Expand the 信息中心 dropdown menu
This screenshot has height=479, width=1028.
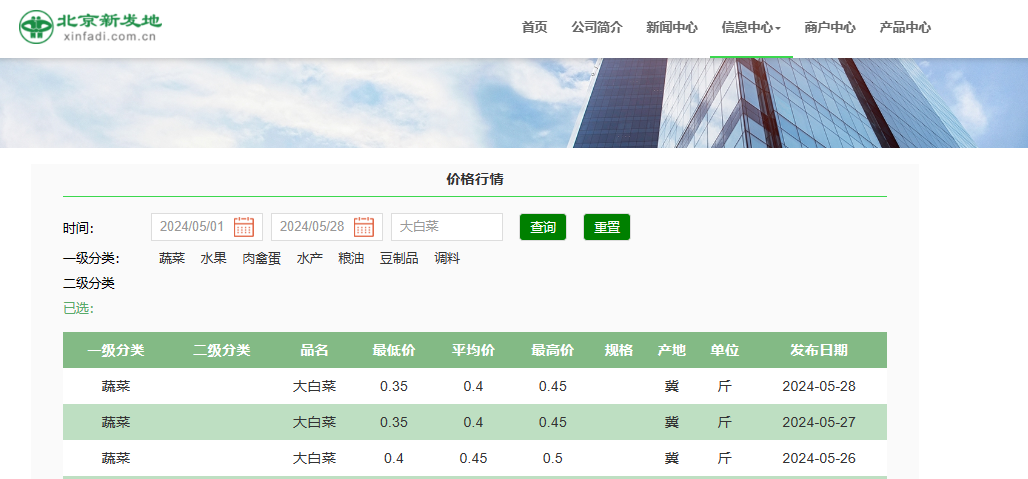pyautogui.click(x=751, y=28)
